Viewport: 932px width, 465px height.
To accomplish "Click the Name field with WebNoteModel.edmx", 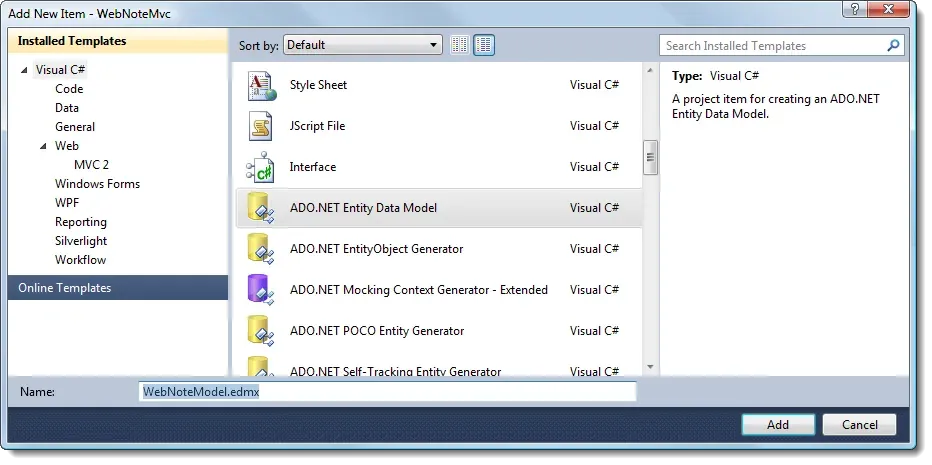I will coord(388,392).
